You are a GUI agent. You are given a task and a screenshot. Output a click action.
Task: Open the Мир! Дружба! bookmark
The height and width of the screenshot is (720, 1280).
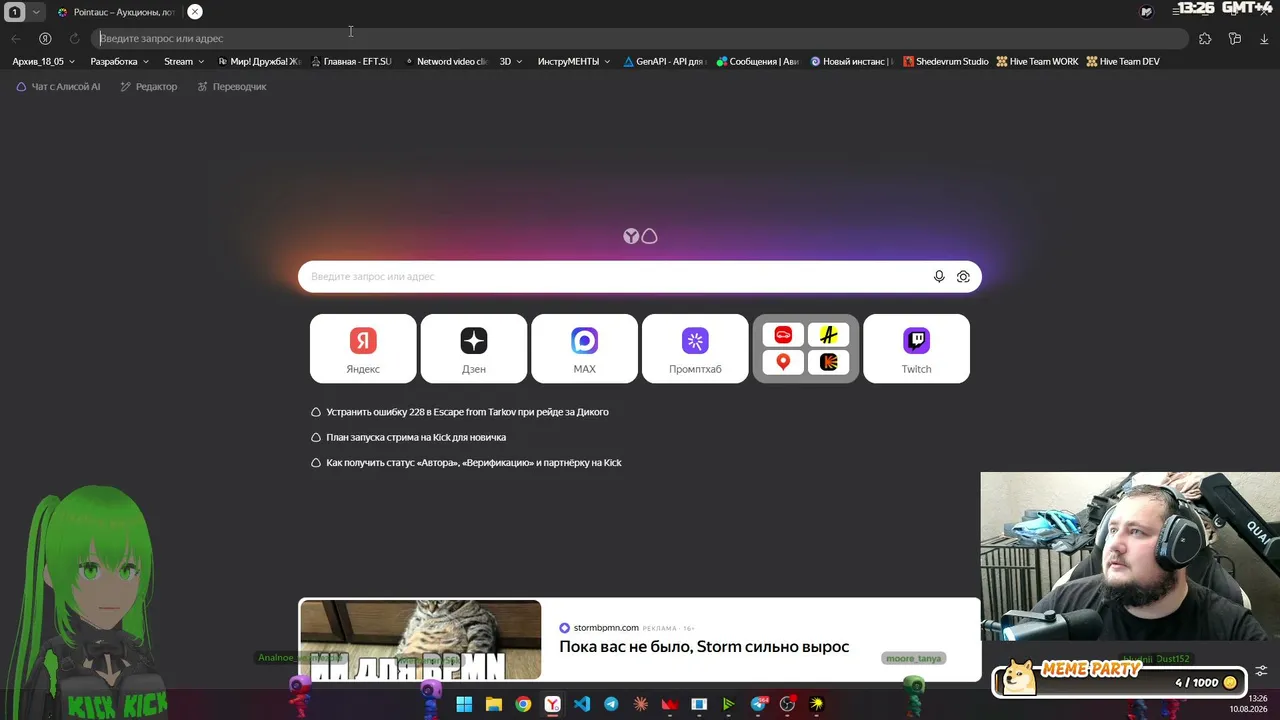click(x=259, y=62)
